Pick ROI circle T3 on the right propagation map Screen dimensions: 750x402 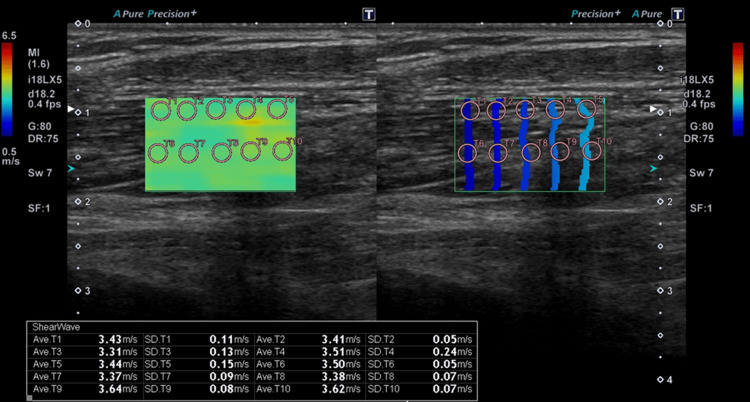526,110
